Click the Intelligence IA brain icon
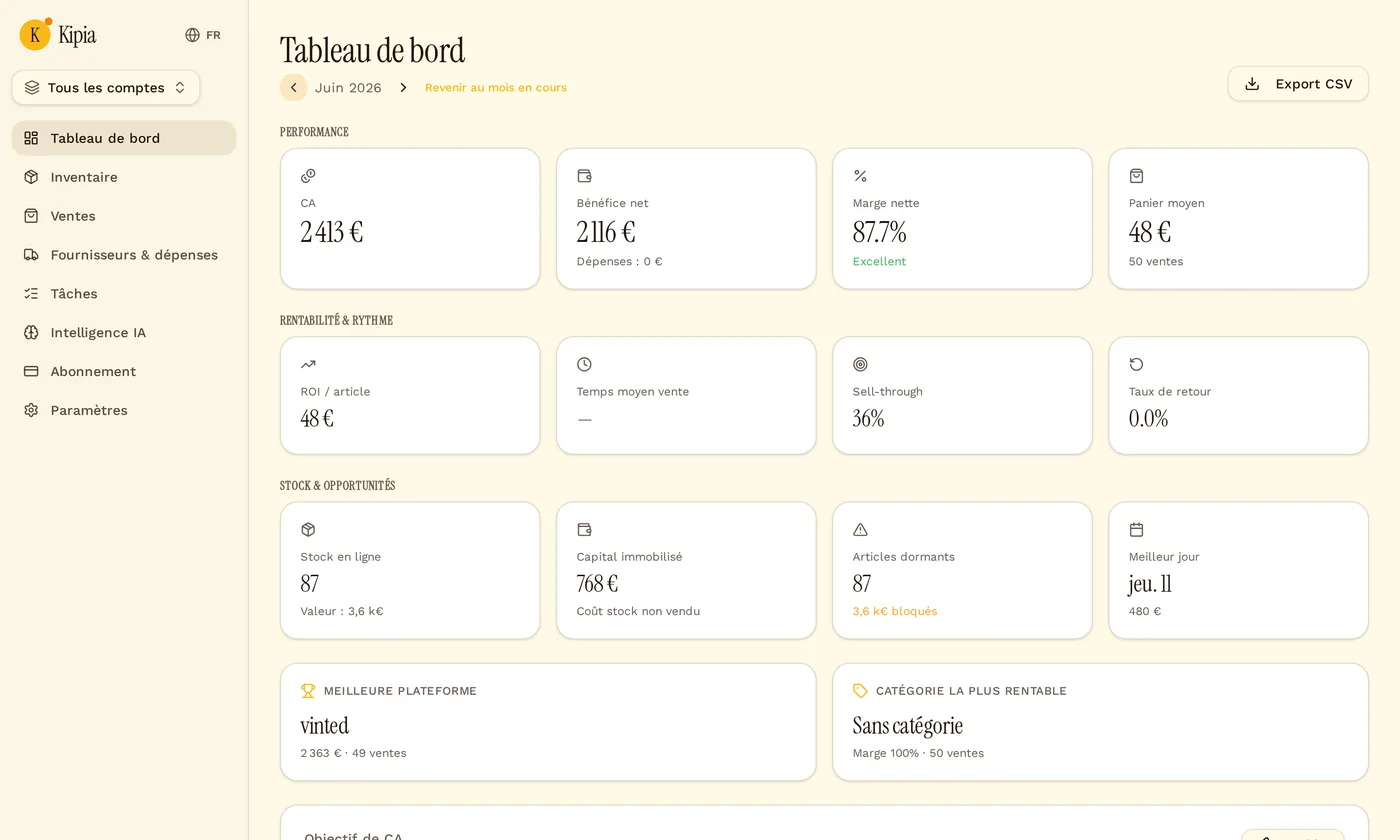The image size is (1400, 840). [x=31, y=333]
